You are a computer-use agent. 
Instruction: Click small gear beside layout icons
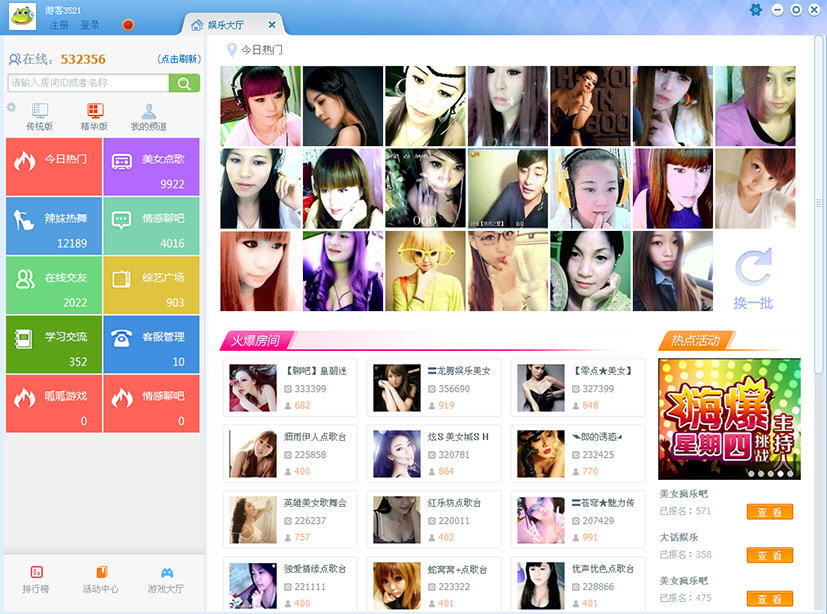(11, 108)
